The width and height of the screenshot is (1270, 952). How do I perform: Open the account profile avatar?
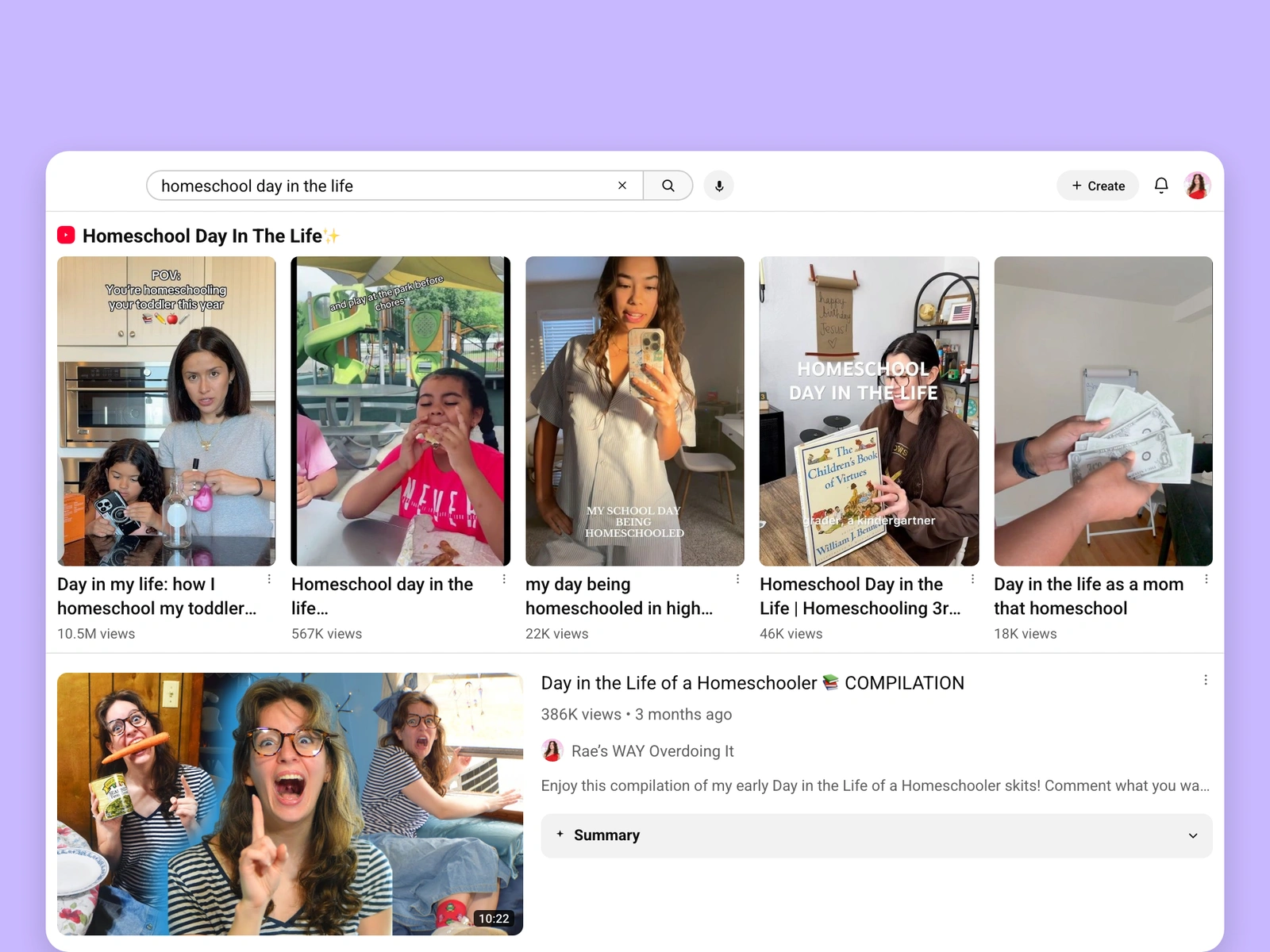coord(1197,186)
